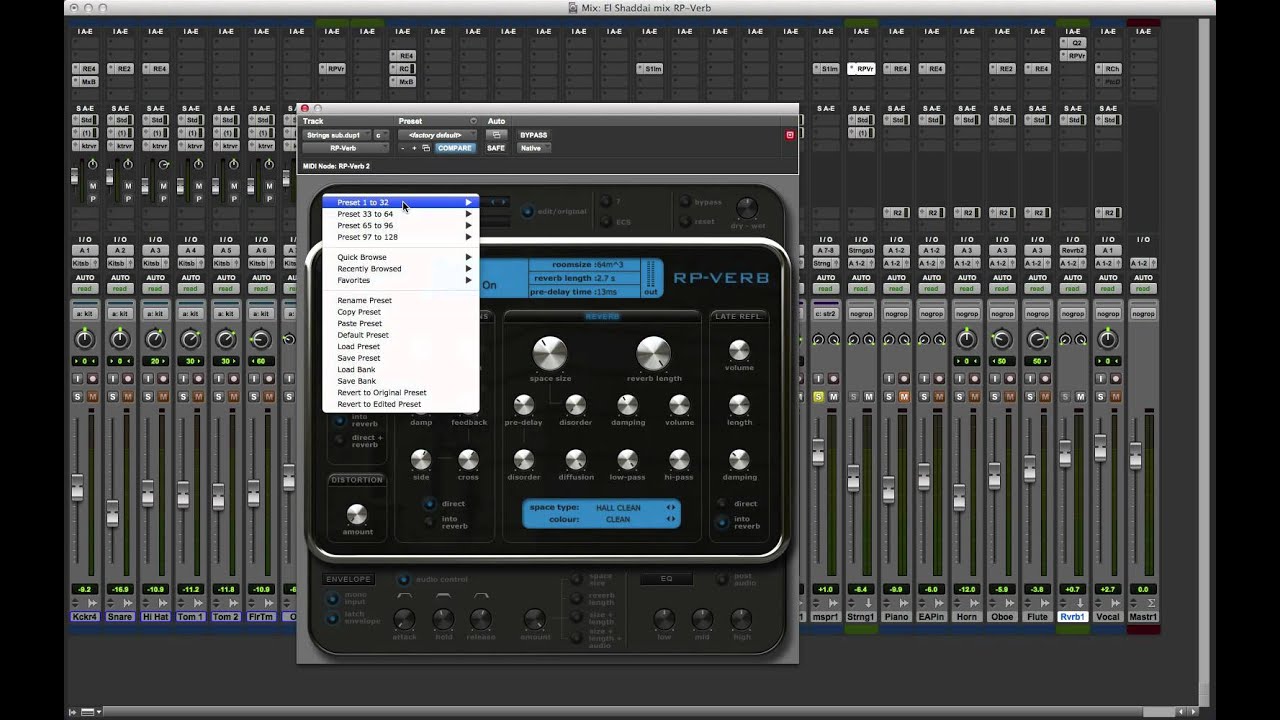The image size is (1280, 720).
Task: Choose Favorites from the preset menu
Action: tap(400, 280)
